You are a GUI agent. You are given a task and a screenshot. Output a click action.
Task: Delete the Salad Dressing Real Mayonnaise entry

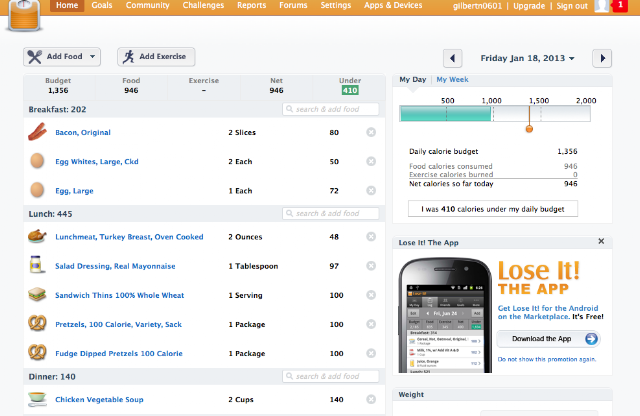click(371, 266)
